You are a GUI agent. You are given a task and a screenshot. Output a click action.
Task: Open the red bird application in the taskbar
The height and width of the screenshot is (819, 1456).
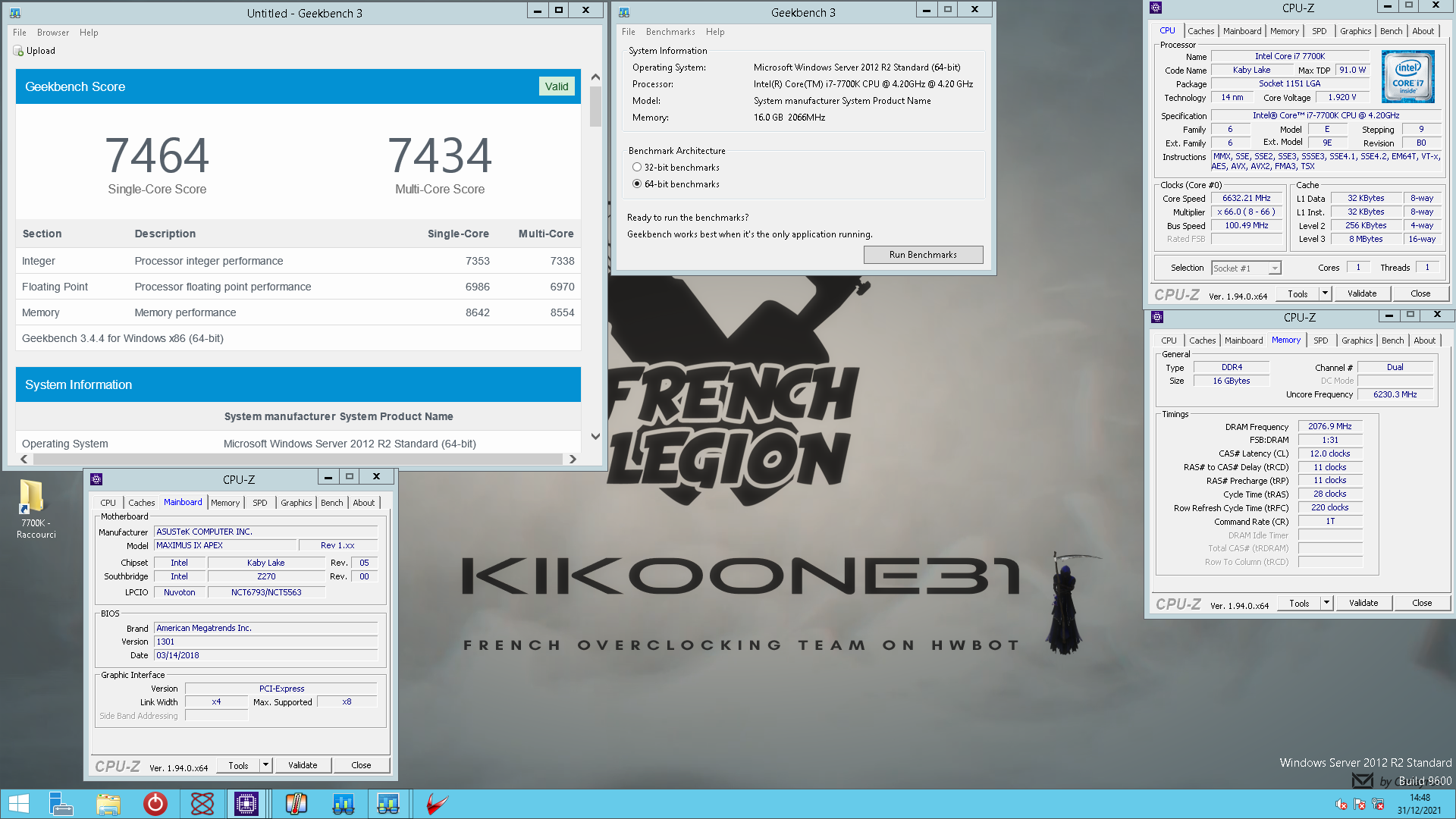point(437,804)
